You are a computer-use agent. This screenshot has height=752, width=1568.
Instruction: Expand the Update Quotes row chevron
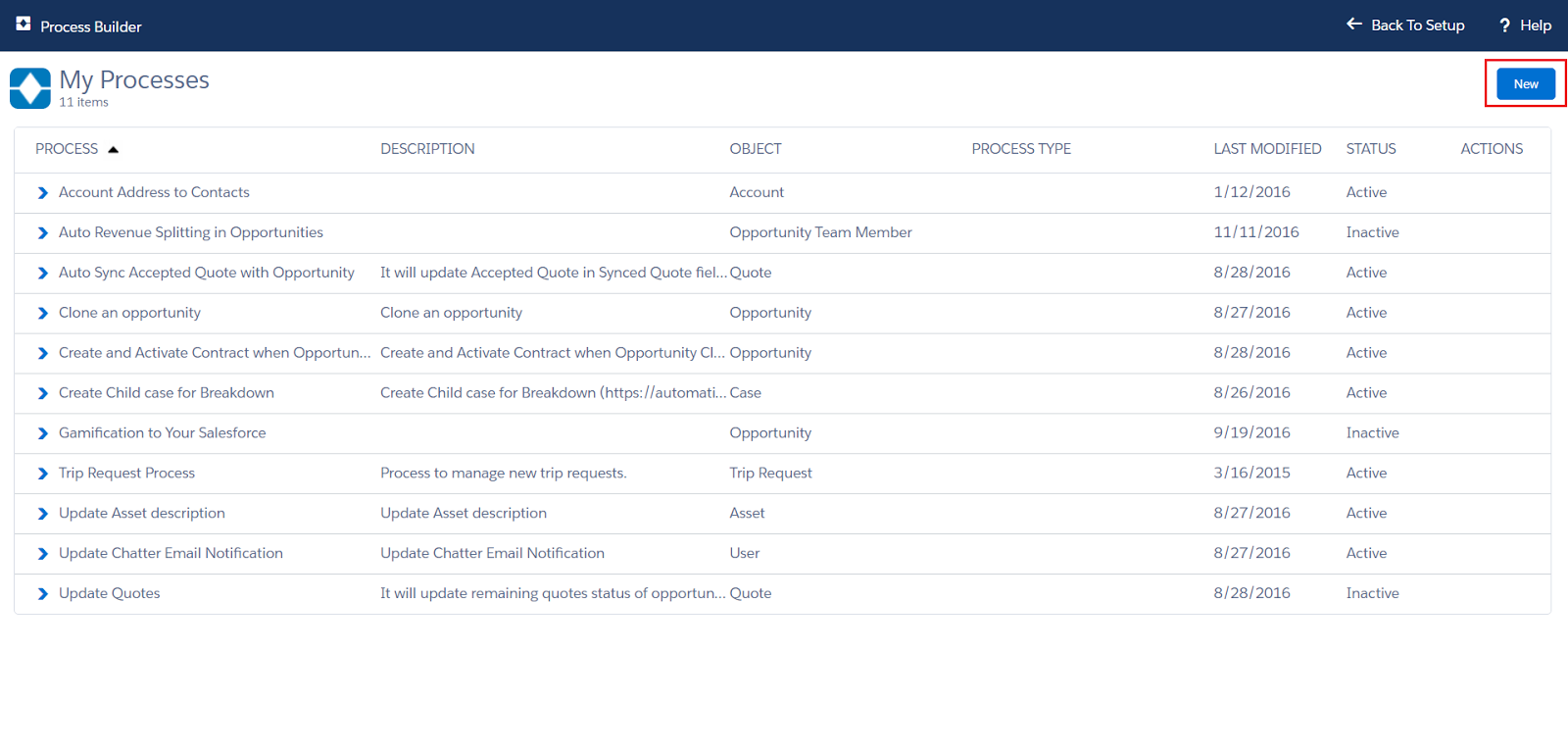coord(42,595)
